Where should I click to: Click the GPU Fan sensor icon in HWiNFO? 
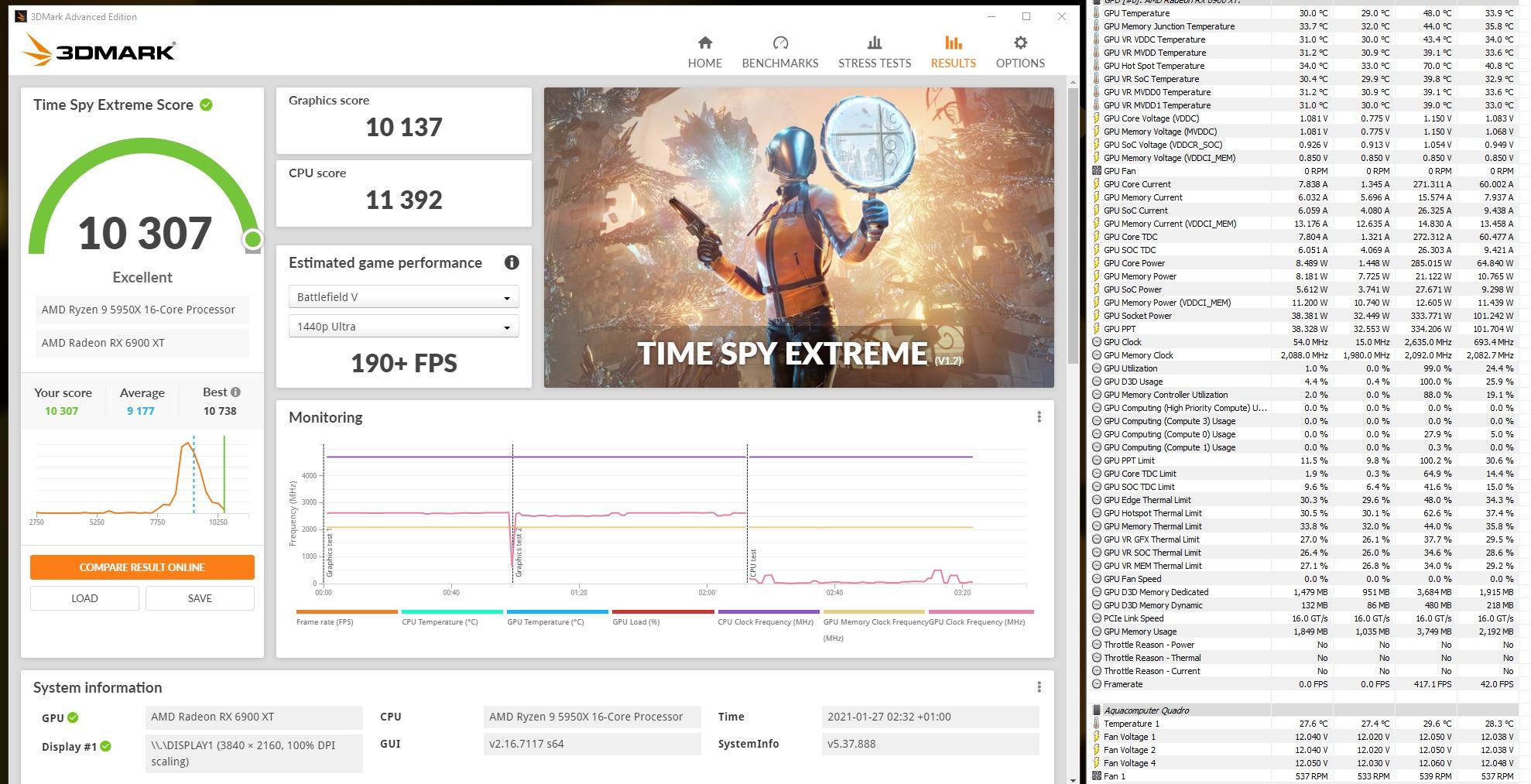tap(1096, 171)
